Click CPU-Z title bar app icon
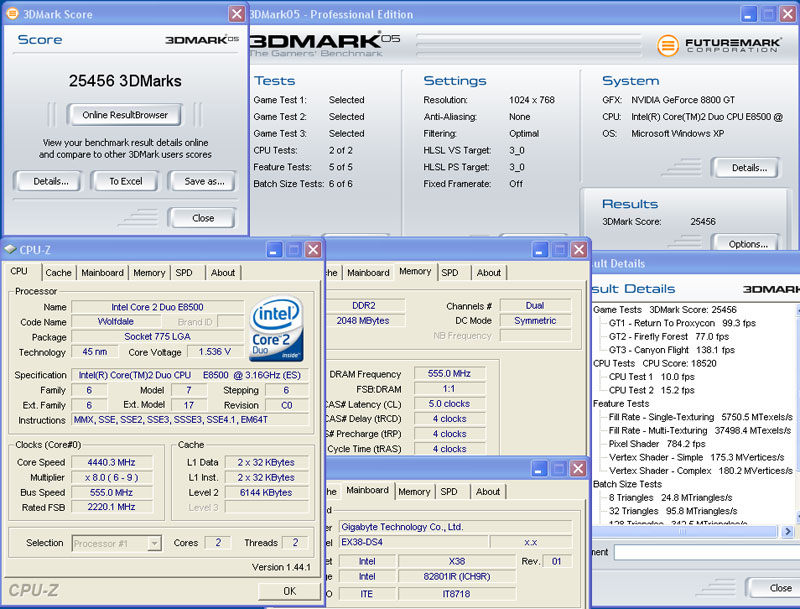800x609 pixels. 10,249
